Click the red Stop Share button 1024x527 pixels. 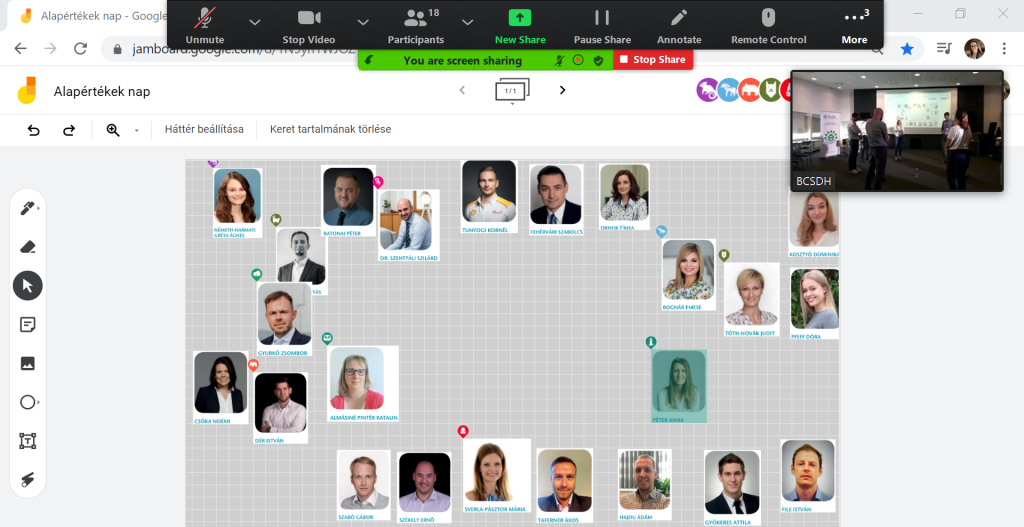point(652,60)
